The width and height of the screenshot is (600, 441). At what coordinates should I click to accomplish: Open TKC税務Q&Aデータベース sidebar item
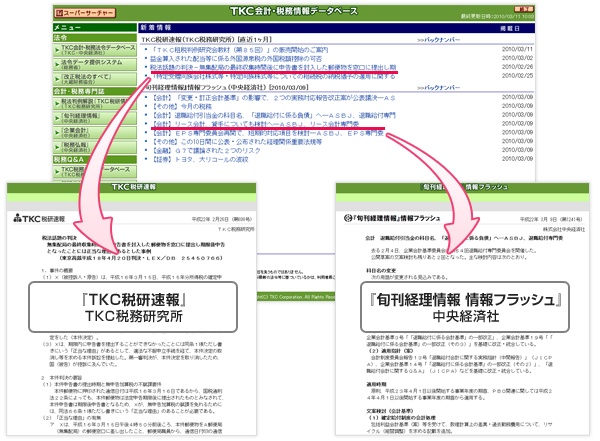click(x=95, y=172)
